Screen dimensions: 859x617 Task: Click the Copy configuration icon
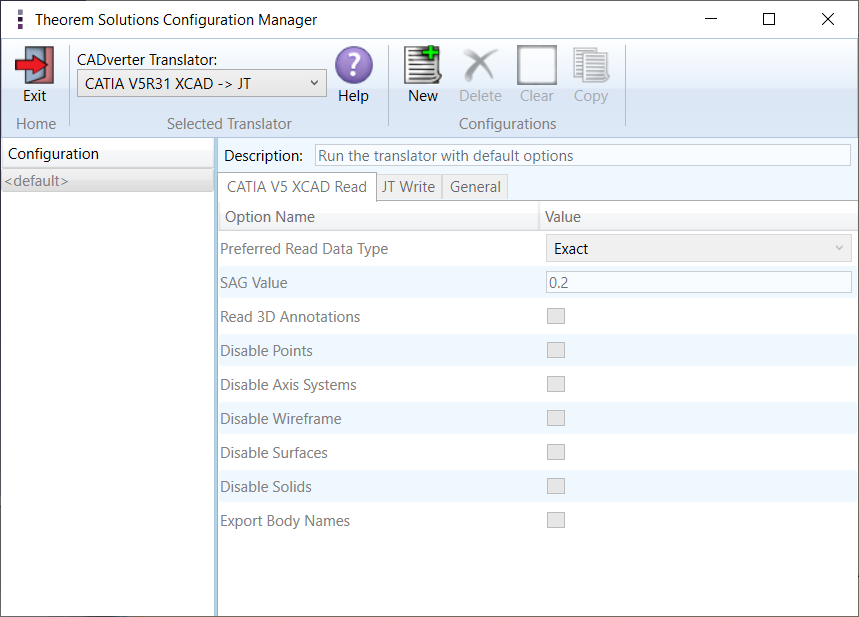[591, 65]
